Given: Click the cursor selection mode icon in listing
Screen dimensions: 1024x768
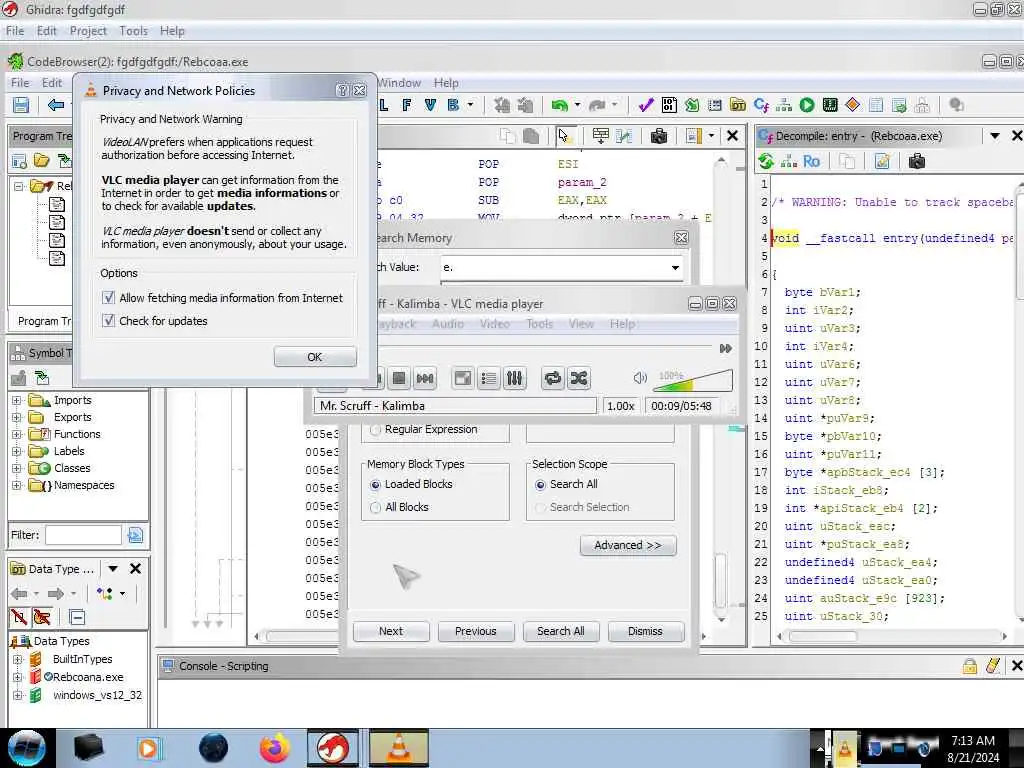Looking at the screenshot, I should coord(564,136).
